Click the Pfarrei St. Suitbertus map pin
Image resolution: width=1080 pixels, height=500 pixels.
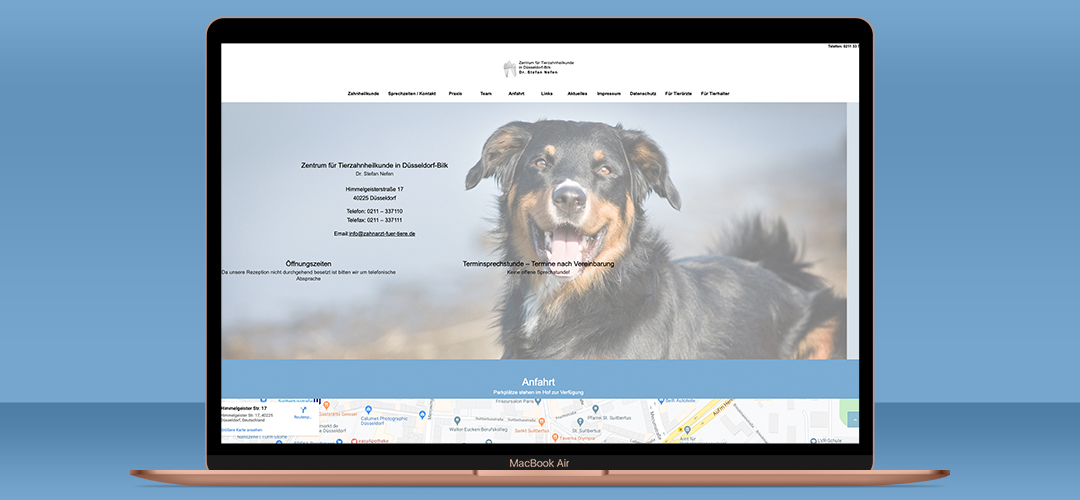(594, 409)
